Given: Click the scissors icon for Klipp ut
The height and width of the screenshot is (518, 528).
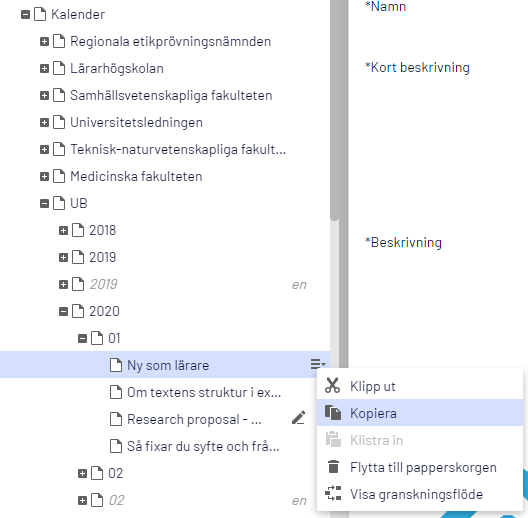Looking at the screenshot, I should point(332,386).
